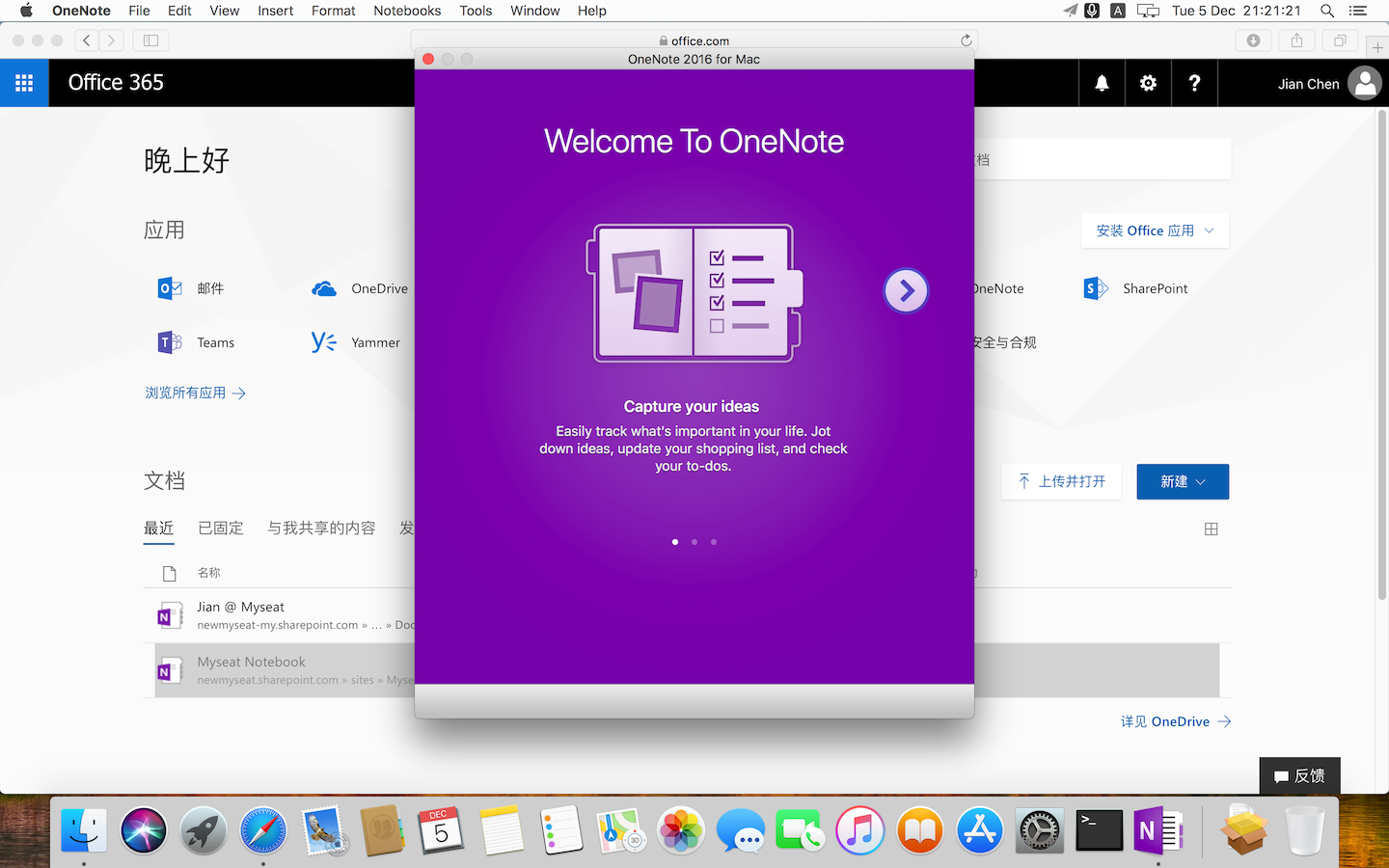Image resolution: width=1389 pixels, height=868 pixels.
Task: Go to next OneNote welcome slide arrow
Action: click(x=906, y=290)
